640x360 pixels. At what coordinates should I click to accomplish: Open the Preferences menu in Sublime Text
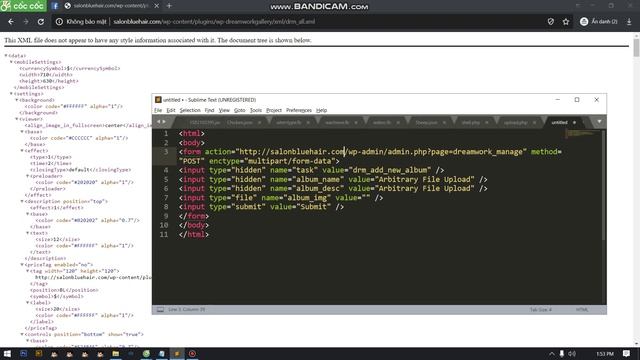tap(299, 110)
